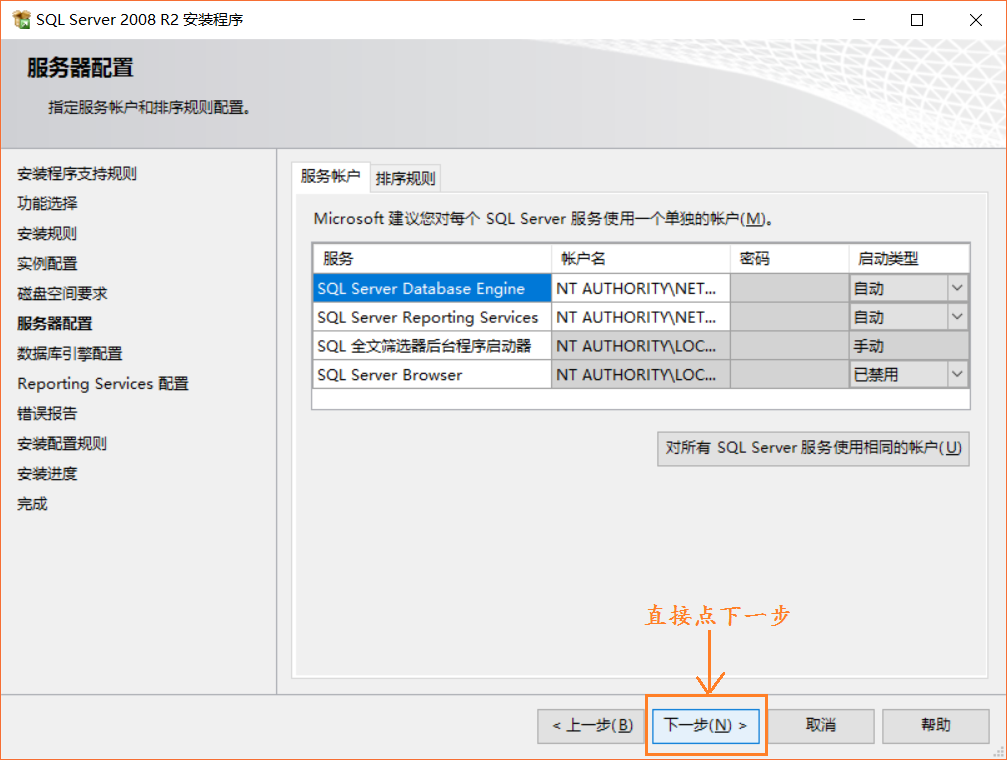
Task: Click 数据库引擎配置 step in sidebar
Action: point(69,353)
